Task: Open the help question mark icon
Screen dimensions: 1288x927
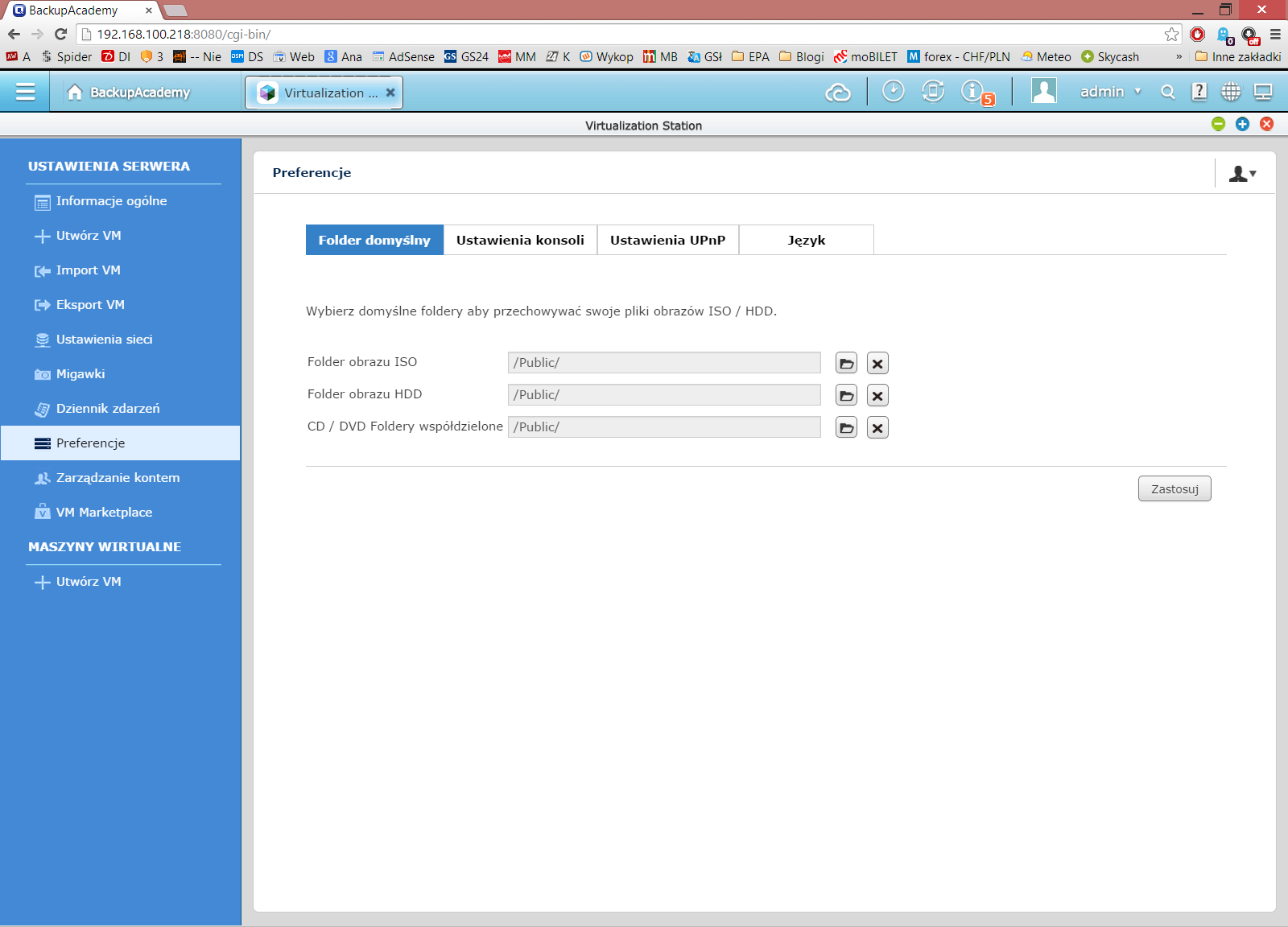Action: [x=1199, y=92]
